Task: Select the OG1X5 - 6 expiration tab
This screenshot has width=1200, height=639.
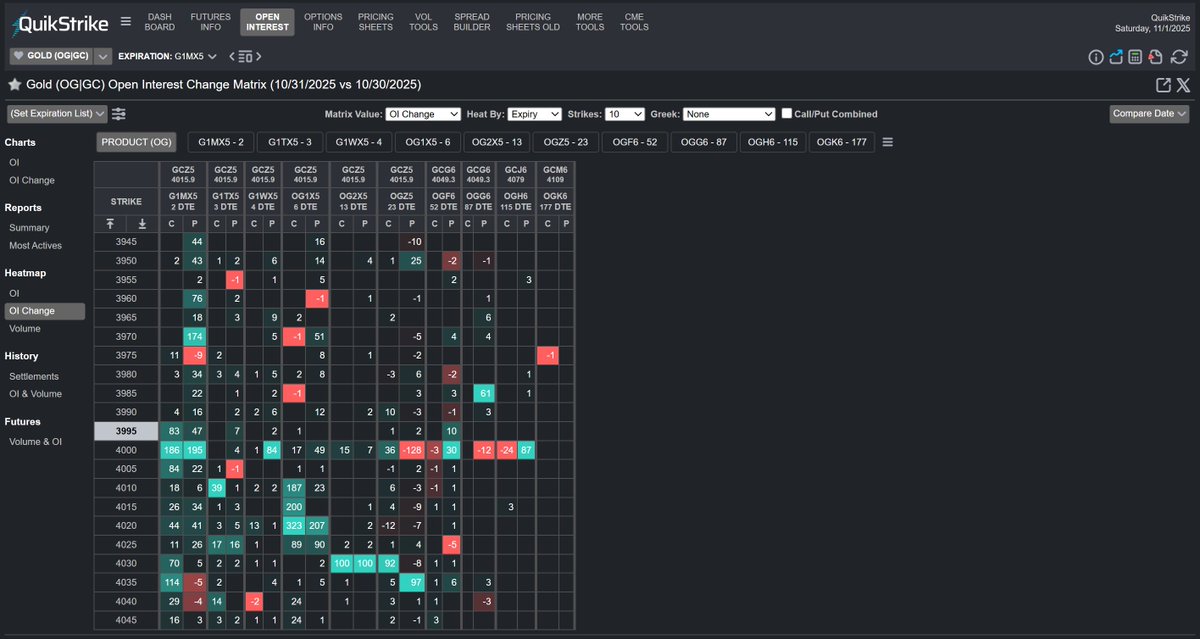Action: [427, 142]
